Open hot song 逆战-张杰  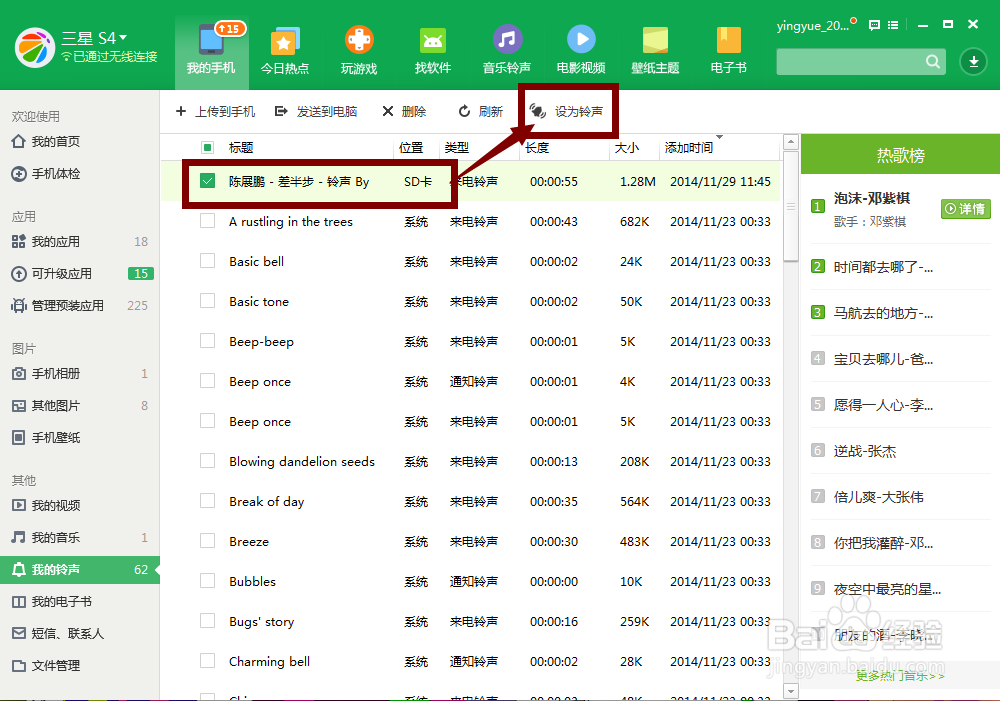[865, 452]
